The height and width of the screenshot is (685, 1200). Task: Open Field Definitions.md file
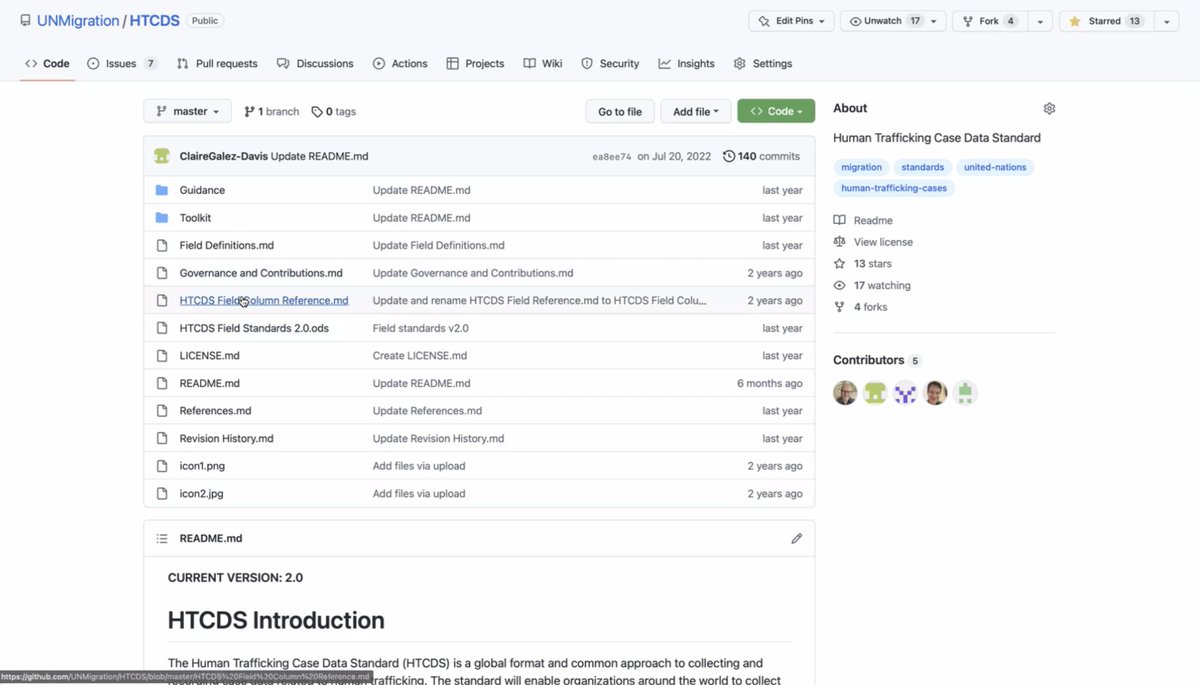227,245
